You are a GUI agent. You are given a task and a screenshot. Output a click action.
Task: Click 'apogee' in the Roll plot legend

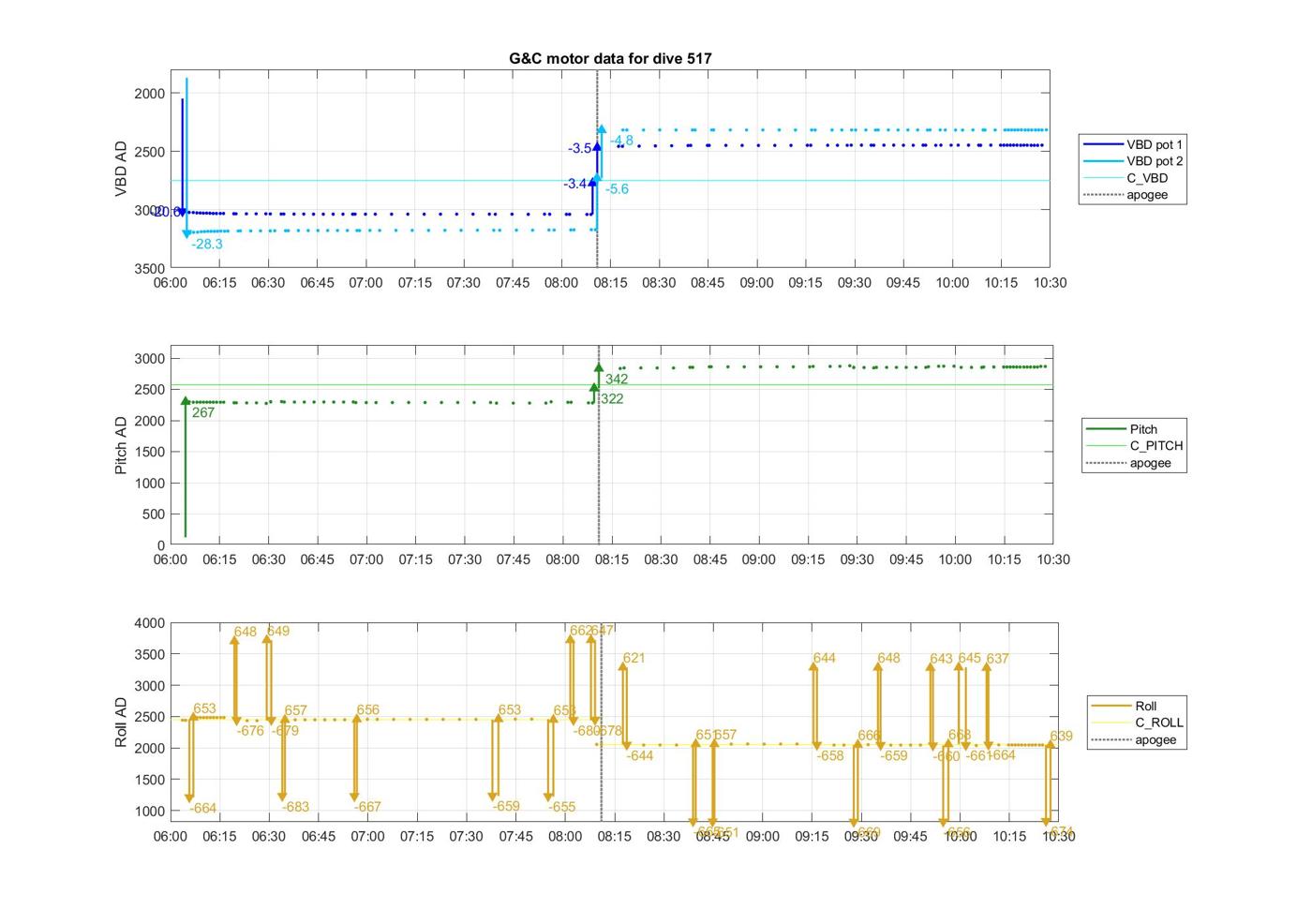click(x=1155, y=739)
